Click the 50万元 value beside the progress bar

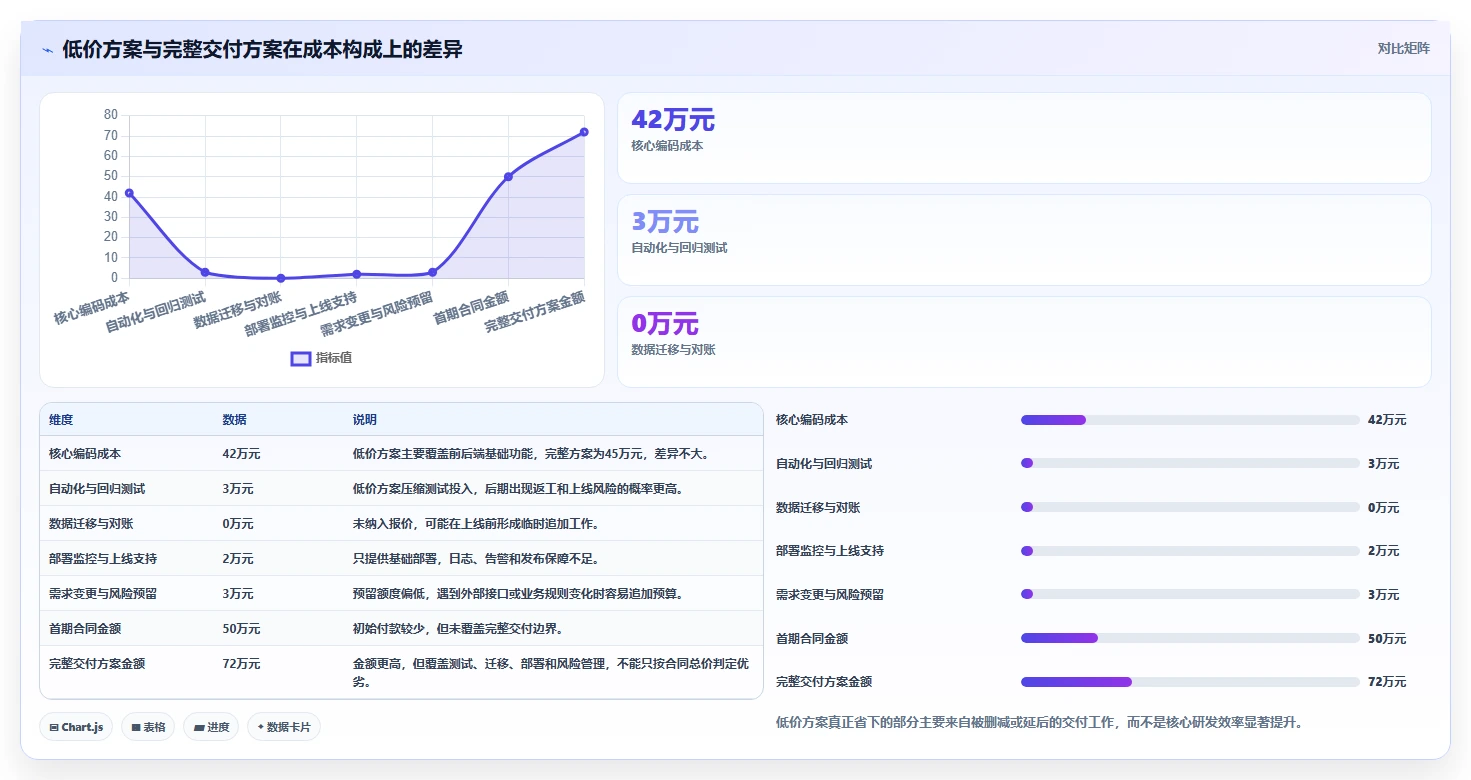tap(1387, 638)
